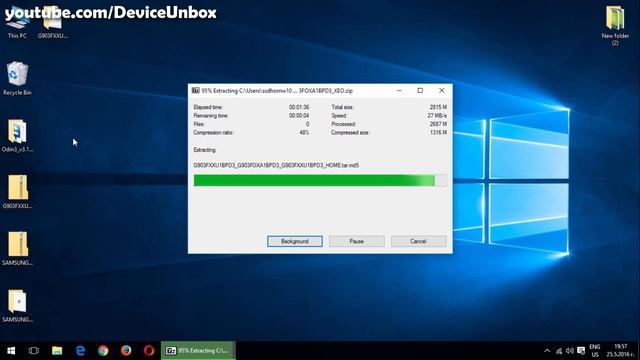Open action center notifications icon

pos(581,351)
